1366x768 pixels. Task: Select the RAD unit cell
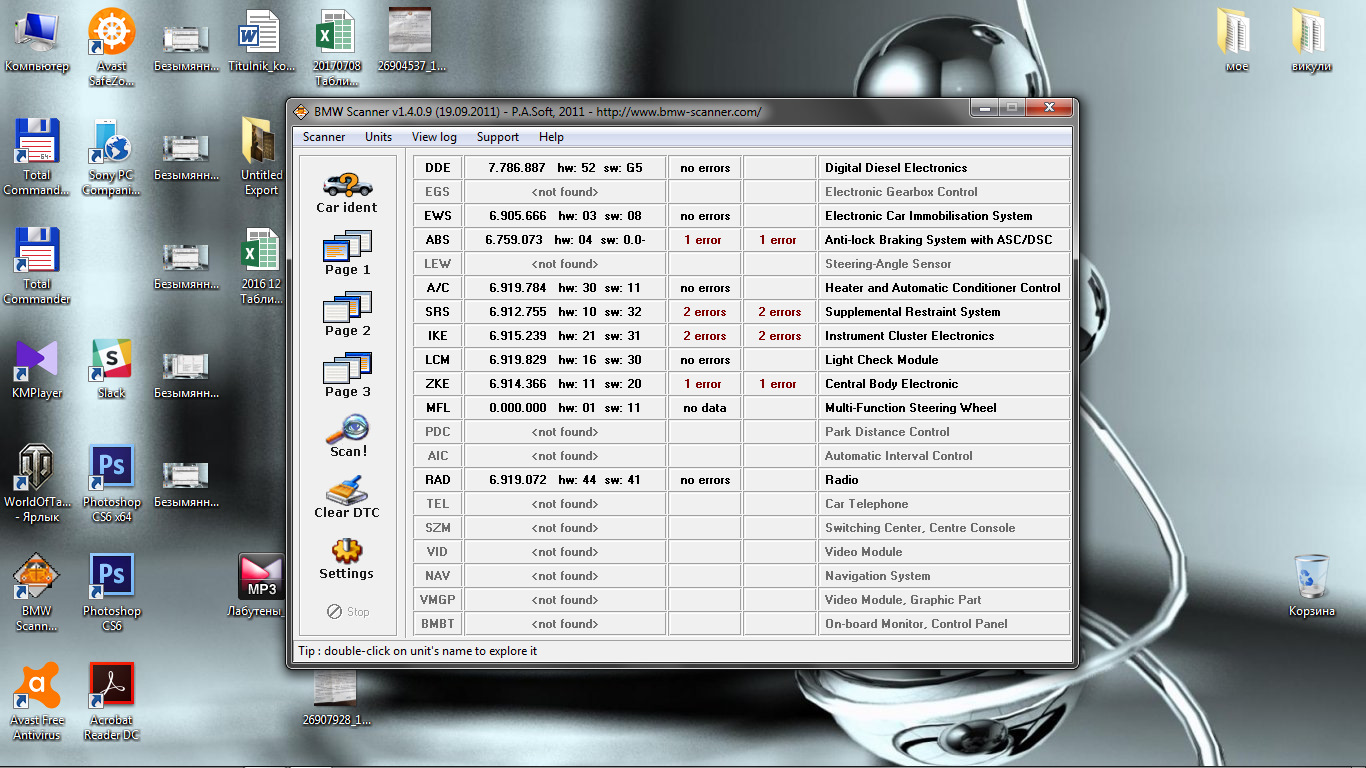[x=438, y=480]
